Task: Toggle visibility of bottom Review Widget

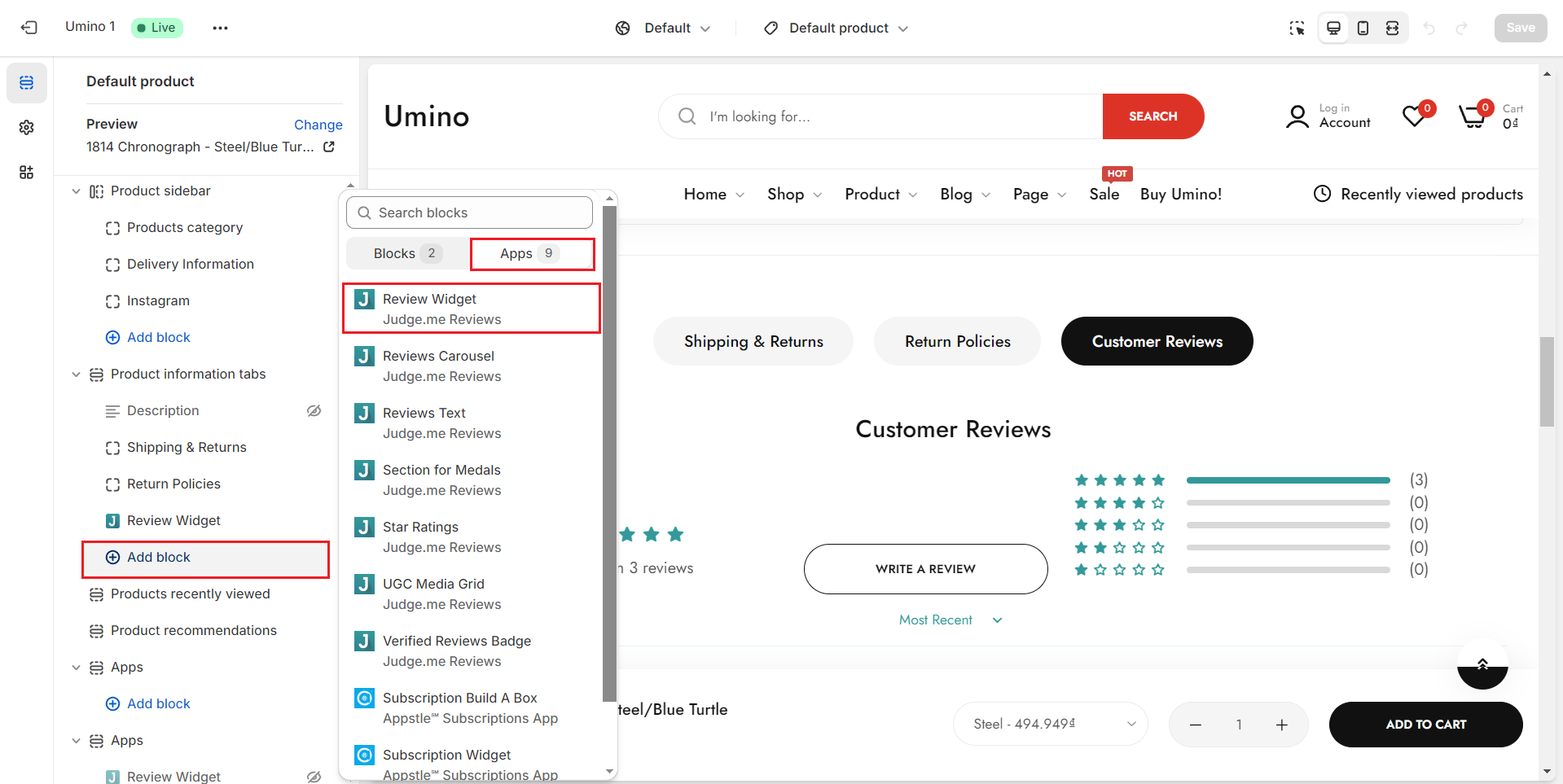Action: pyautogui.click(x=314, y=777)
